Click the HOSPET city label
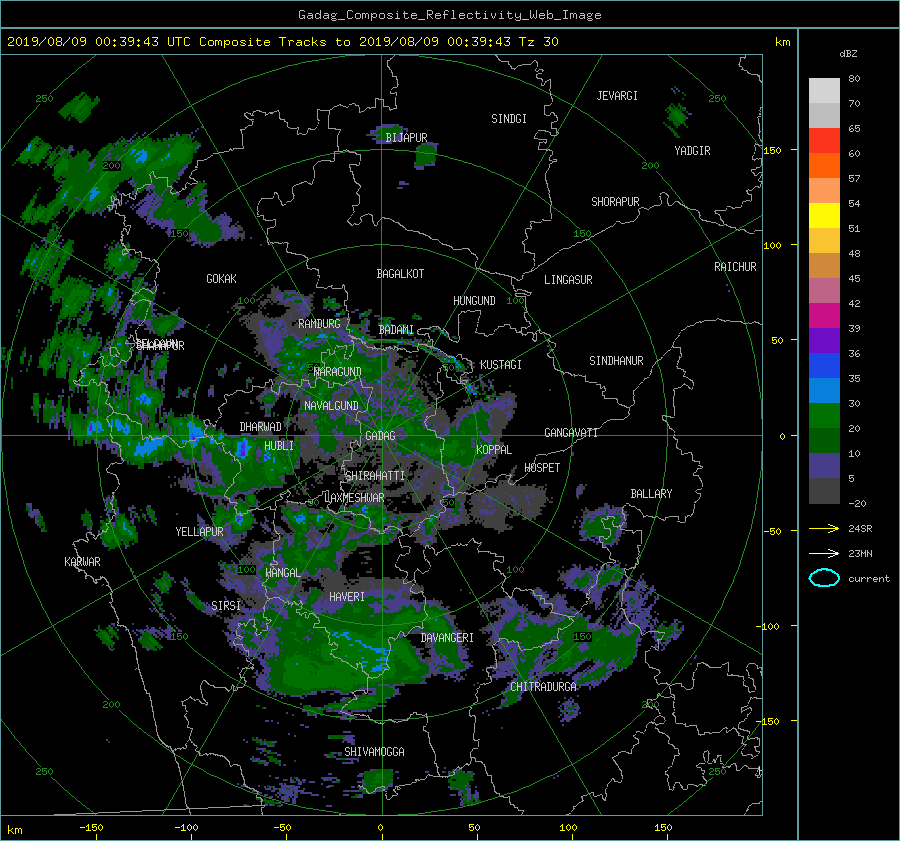The height and width of the screenshot is (841, 900). 542,468
